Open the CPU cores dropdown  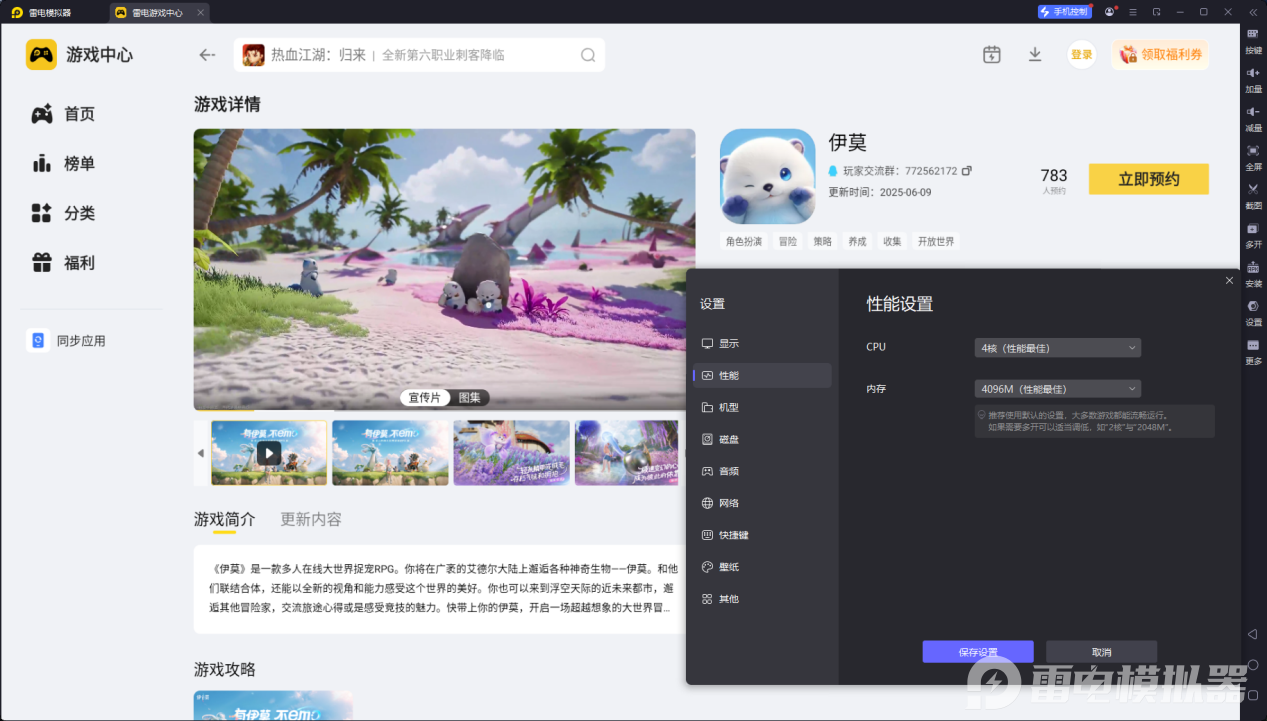click(x=1056, y=347)
